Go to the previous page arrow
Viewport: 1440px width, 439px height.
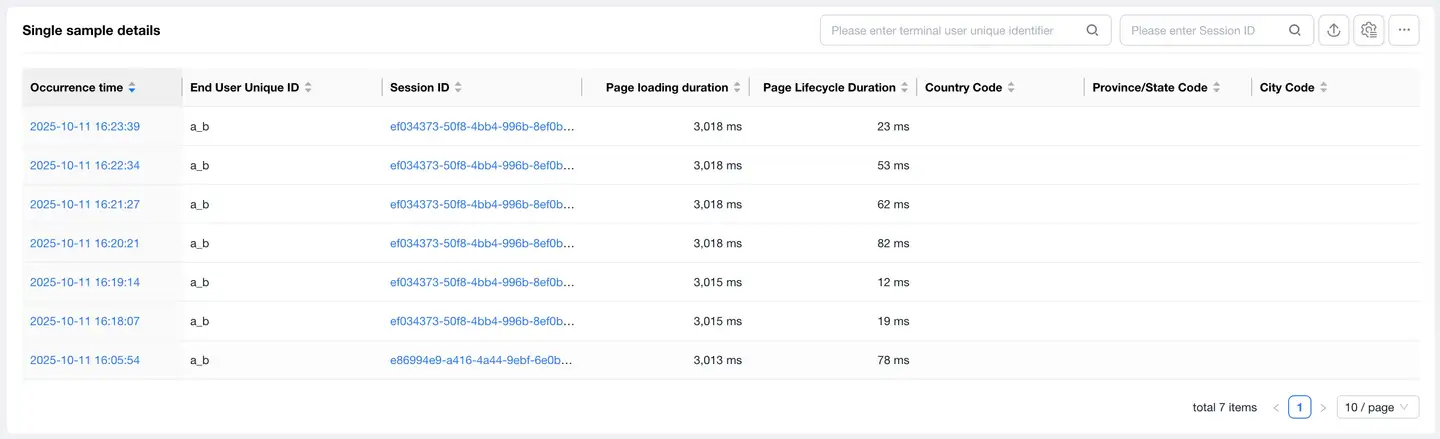tap(1276, 407)
